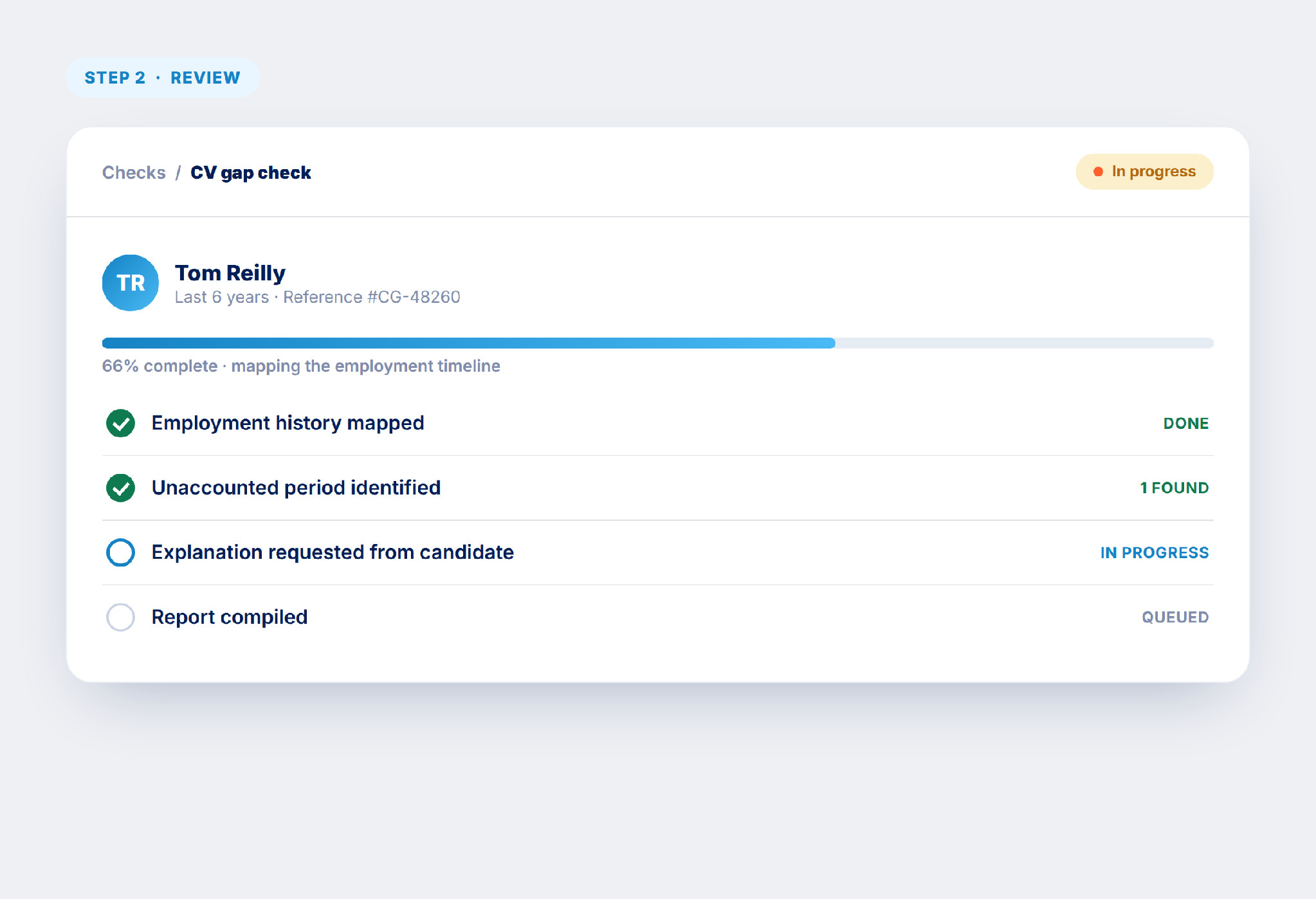Select Unaccounted period identified item
1316x899 pixels.
tap(658, 488)
